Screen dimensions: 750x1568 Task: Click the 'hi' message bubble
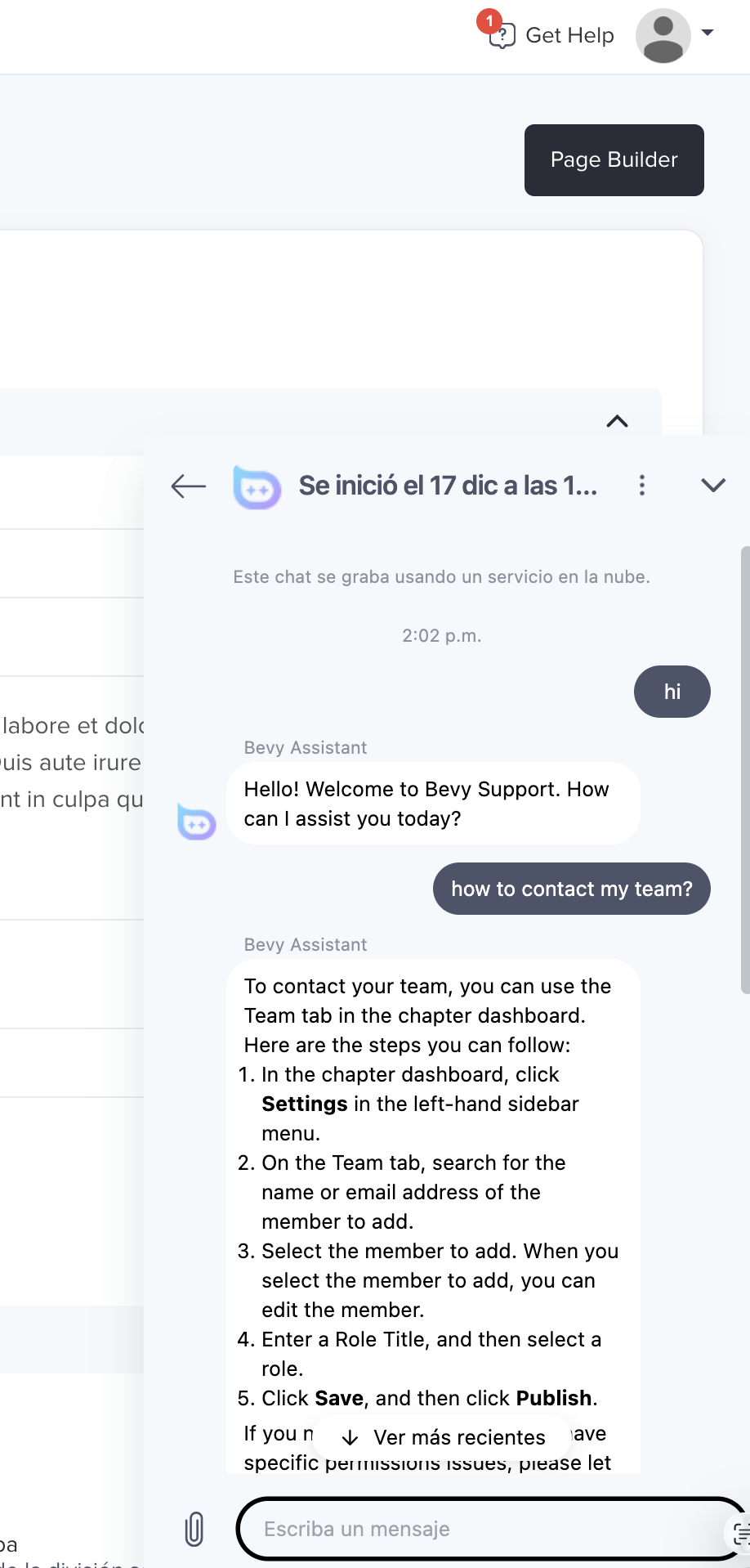click(672, 692)
